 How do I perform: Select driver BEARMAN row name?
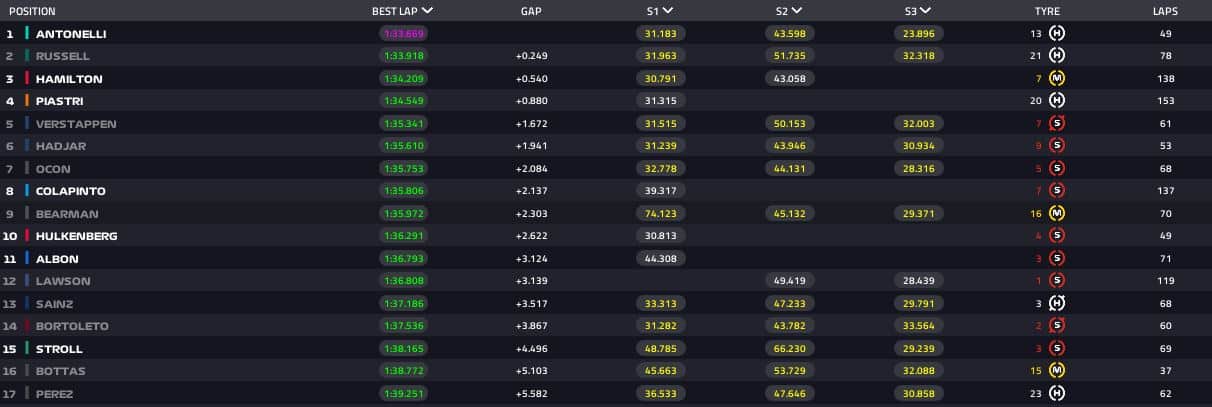(x=66, y=213)
